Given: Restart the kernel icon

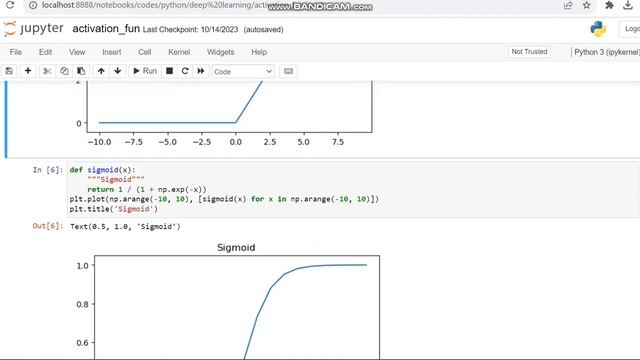Looking at the screenshot, I should pyautogui.click(x=185, y=71).
